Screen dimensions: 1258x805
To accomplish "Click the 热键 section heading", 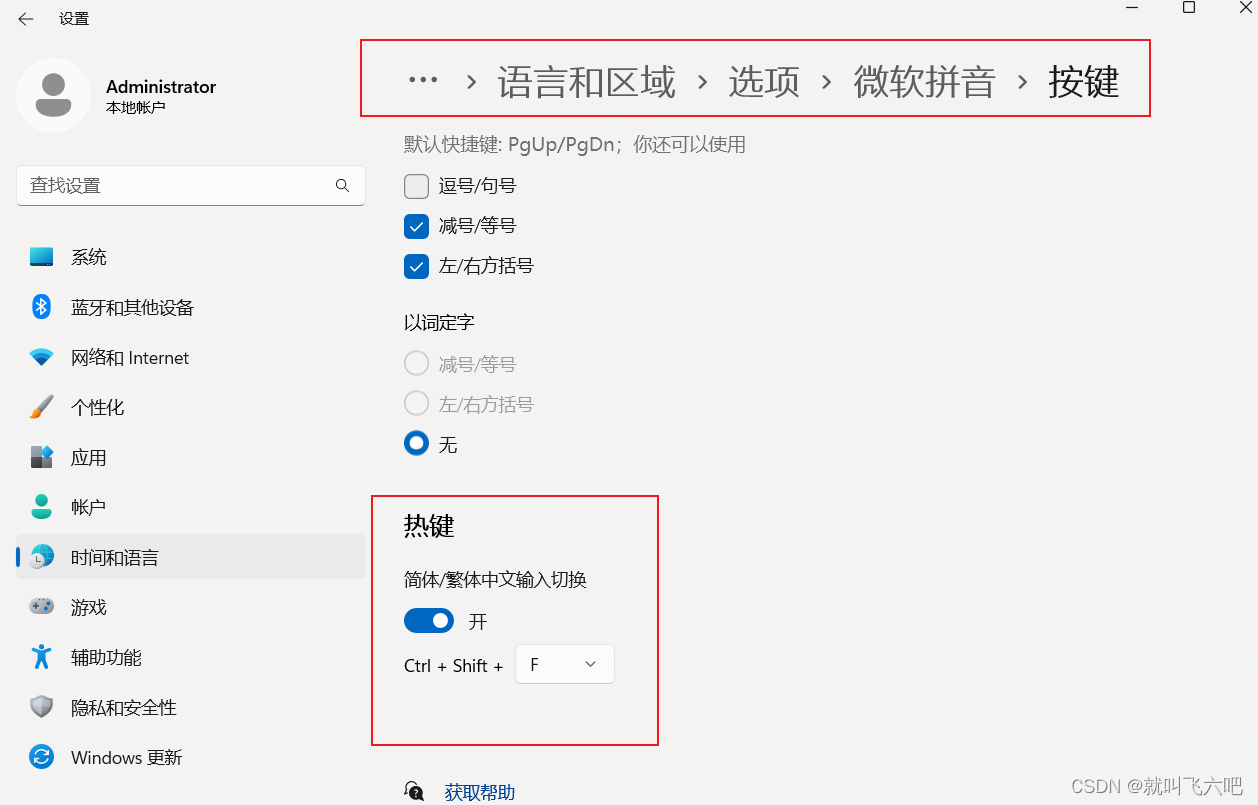I will 429,525.
